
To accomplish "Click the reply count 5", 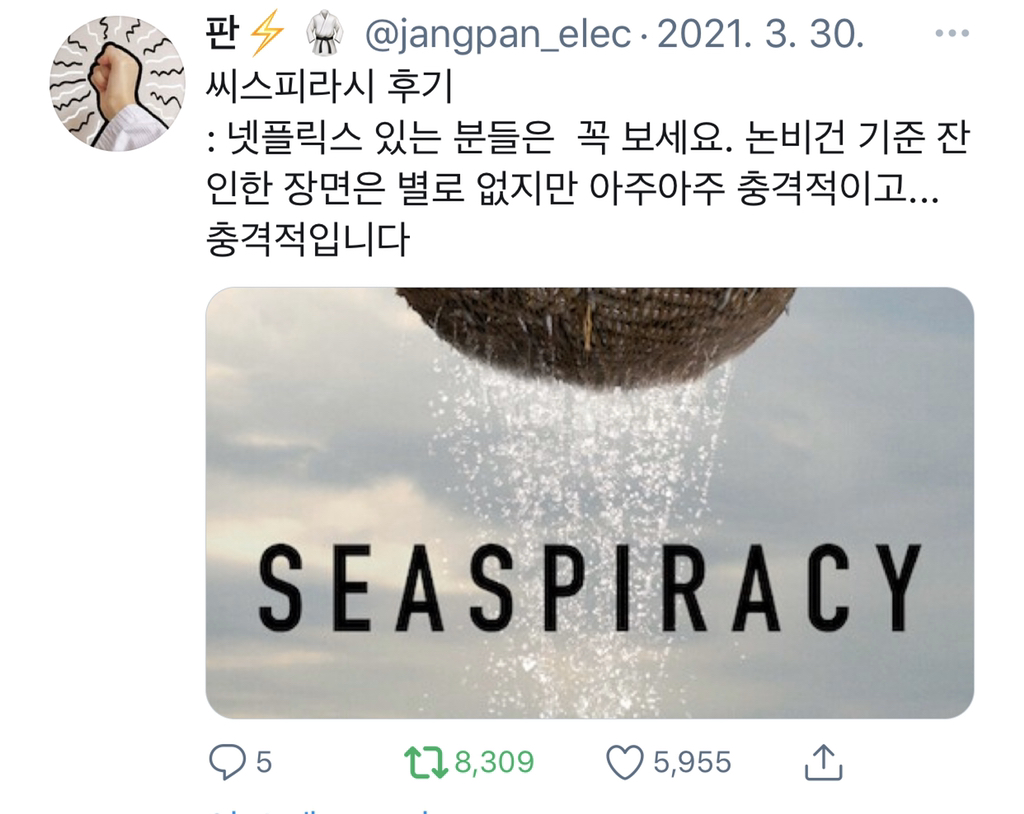I will coord(264,762).
